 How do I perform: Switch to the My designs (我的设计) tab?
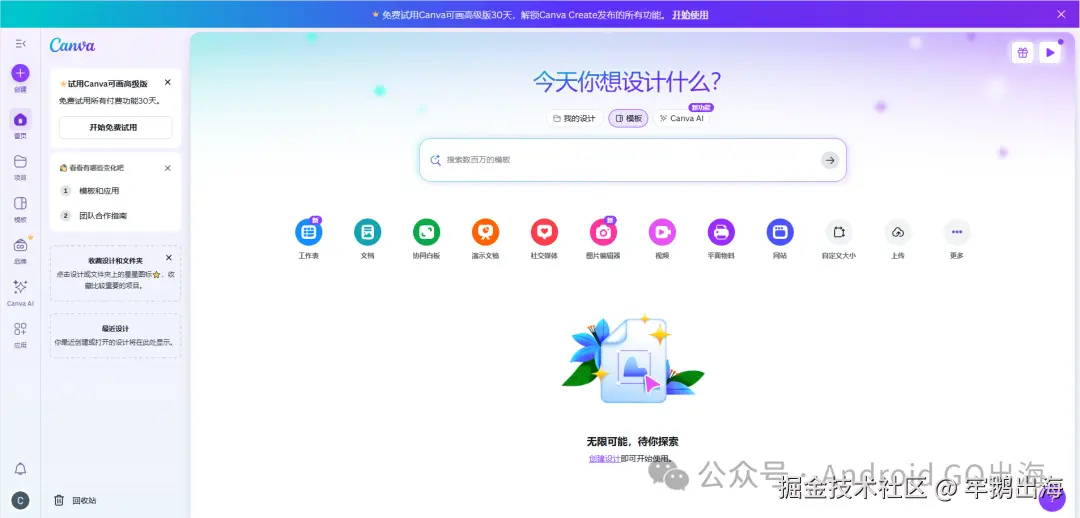tap(574, 118)
